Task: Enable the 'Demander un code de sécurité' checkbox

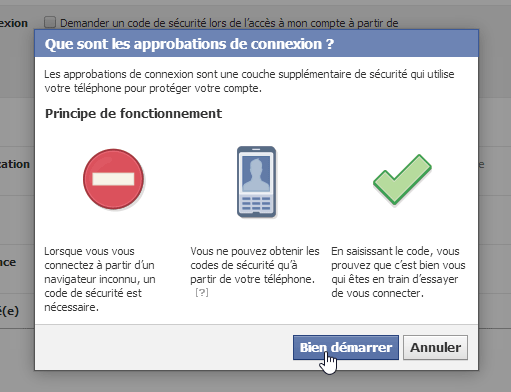Action: click(50, 22)
